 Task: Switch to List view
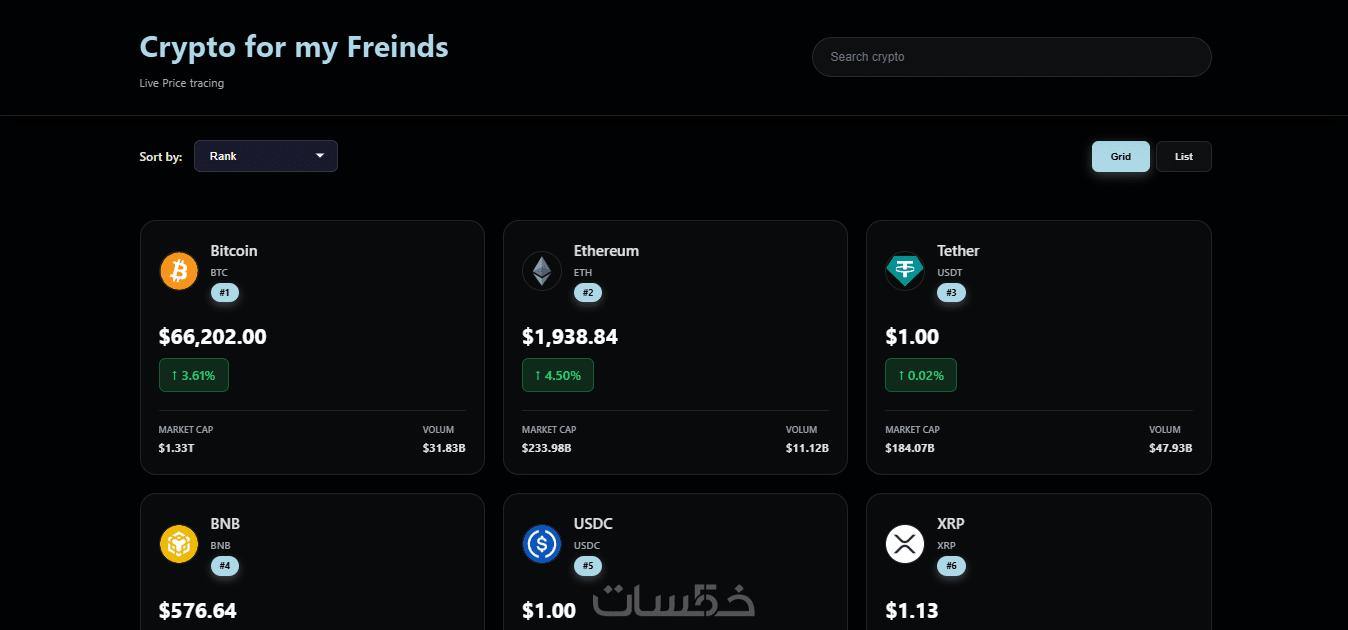click(1184, 156)
